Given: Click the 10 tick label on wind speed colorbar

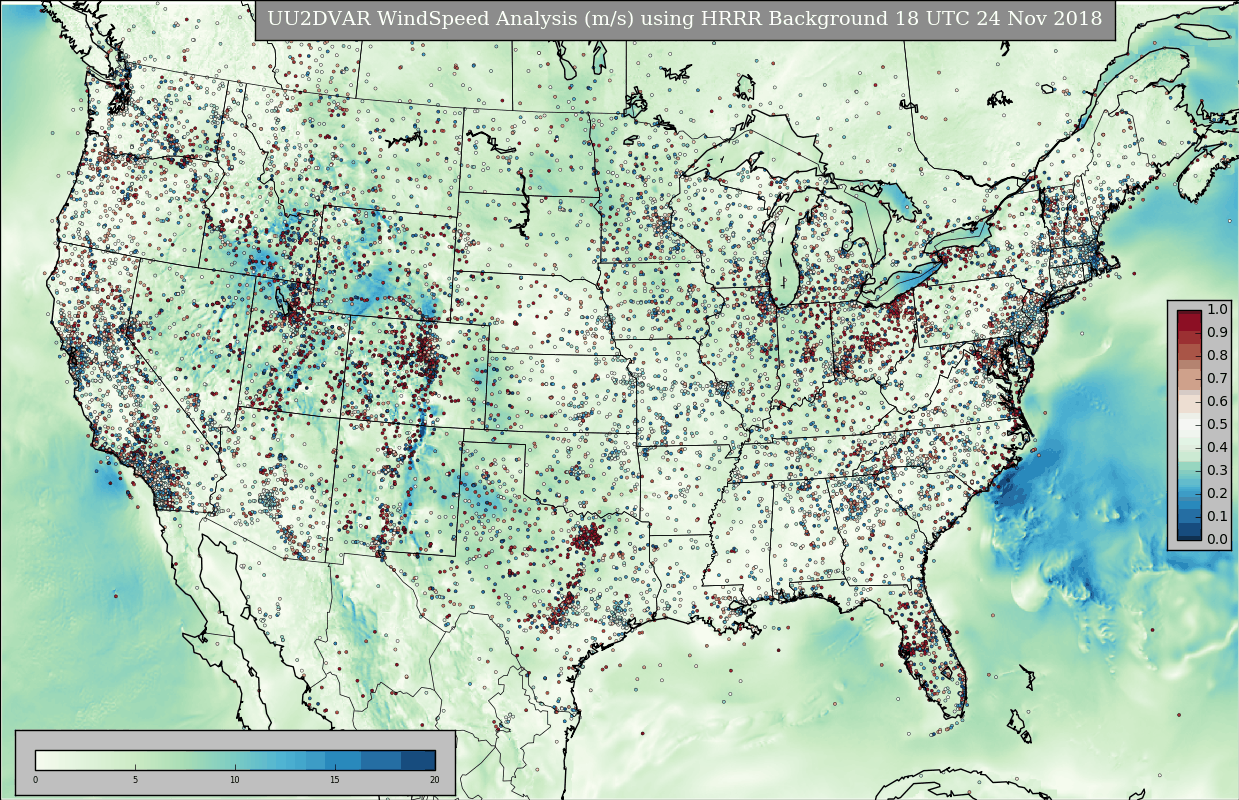Looking at the screenshot, I should 235,779.
